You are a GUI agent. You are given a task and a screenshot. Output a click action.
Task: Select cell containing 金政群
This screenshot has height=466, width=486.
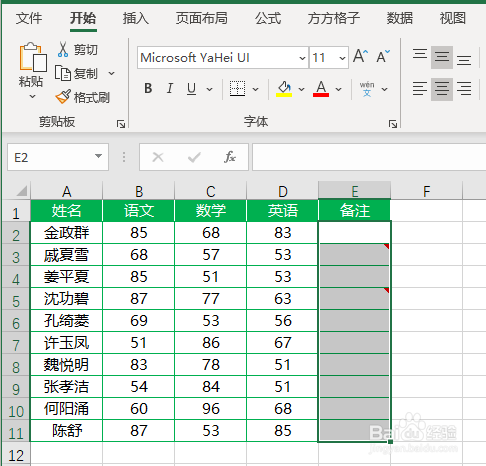(67, 232)
